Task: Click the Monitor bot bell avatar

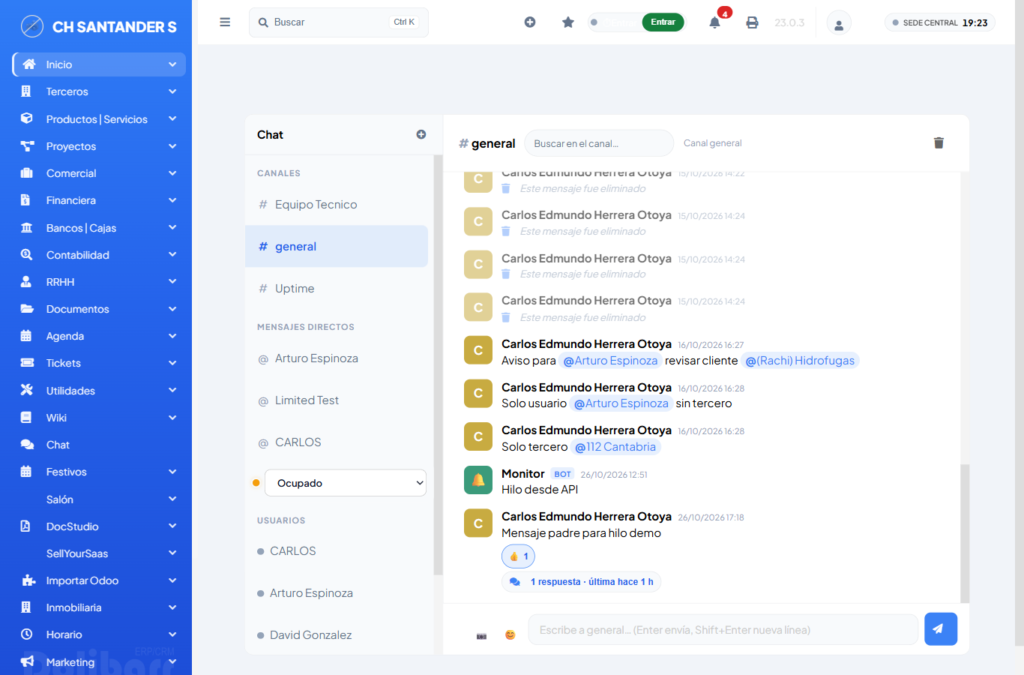Action: (478, 480)
